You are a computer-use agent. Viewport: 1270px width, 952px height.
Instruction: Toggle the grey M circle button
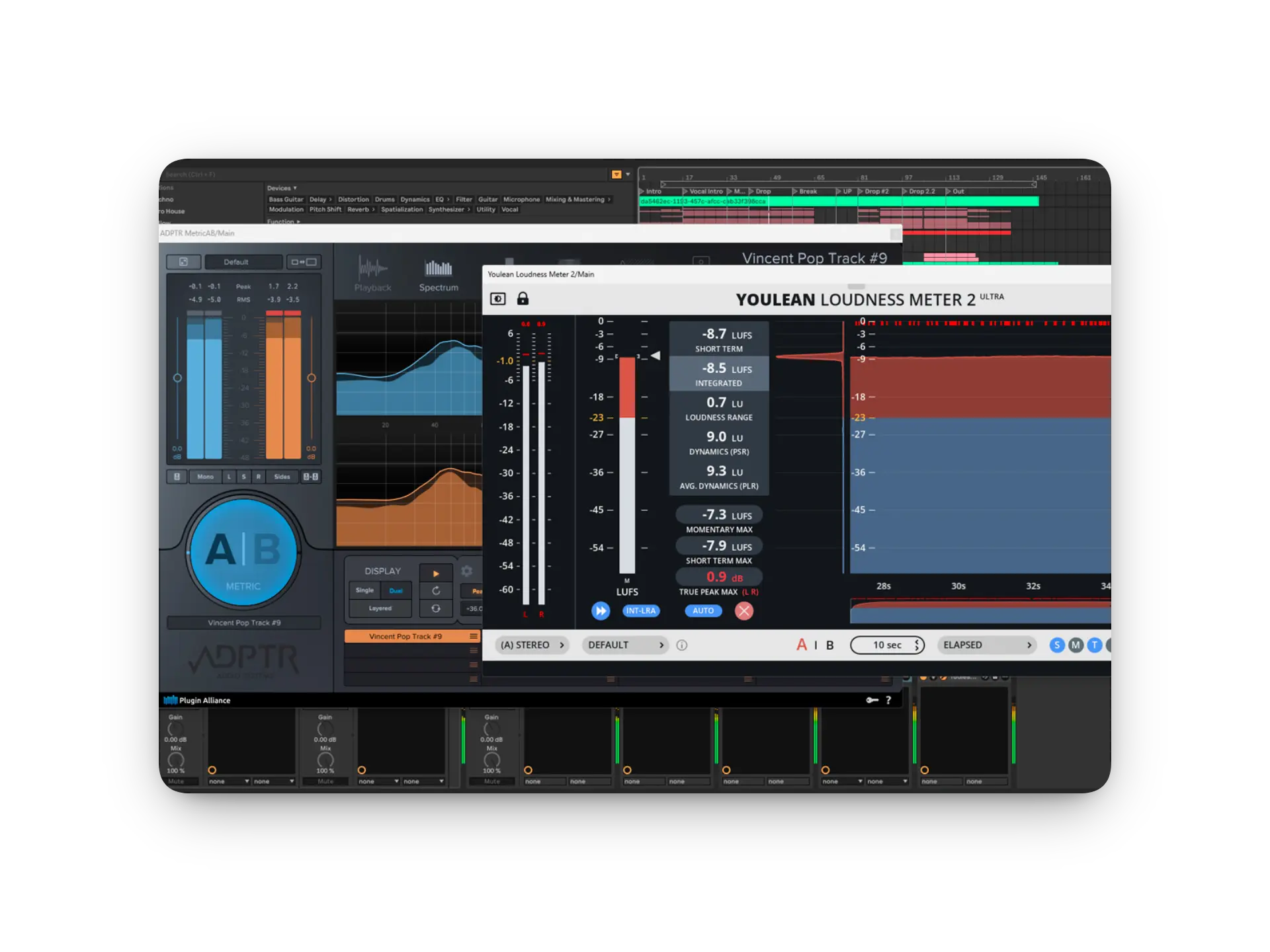(1076, 645)
